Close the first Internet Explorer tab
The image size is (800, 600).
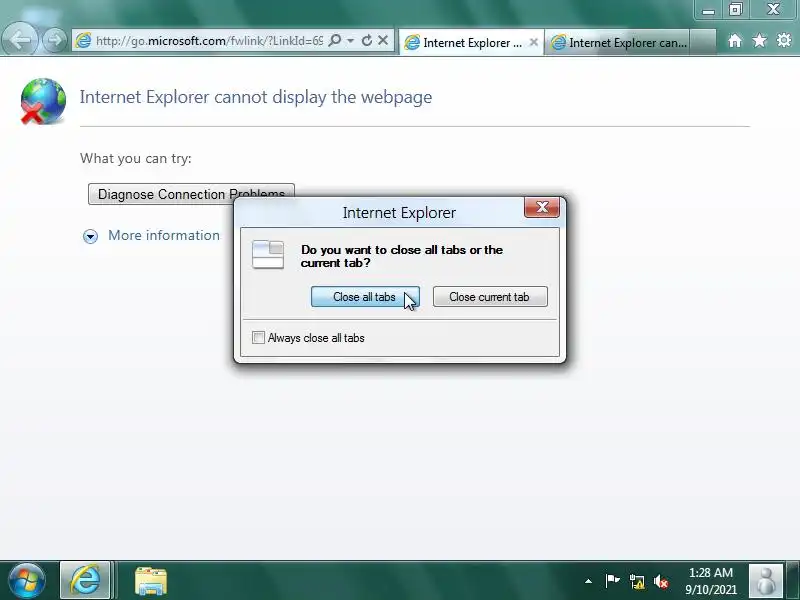point(533,42)
